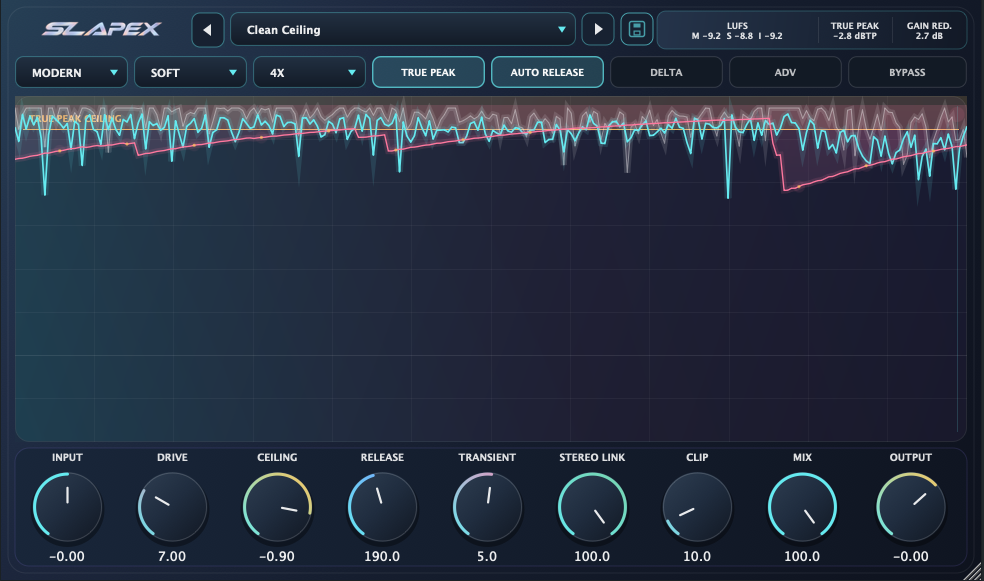Click the CLIP value 10.0
Screen dimensions: 984x581
[x=697, y=557]
